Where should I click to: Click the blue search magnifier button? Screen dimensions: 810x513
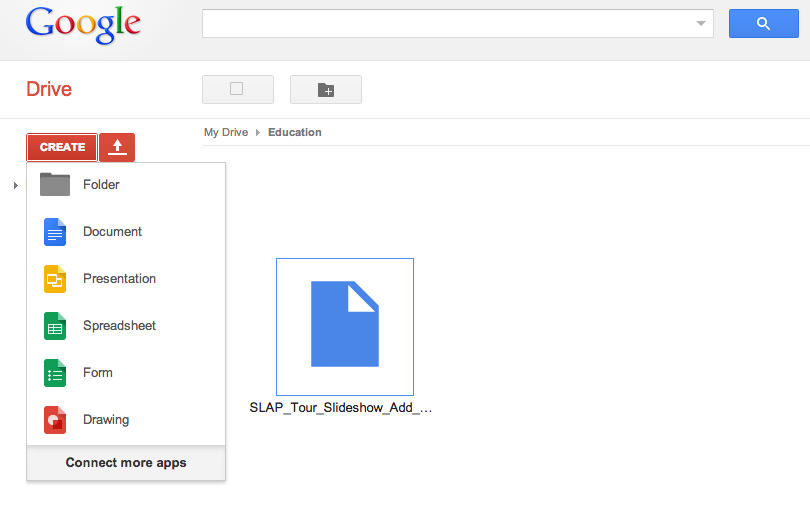point(764,23)
